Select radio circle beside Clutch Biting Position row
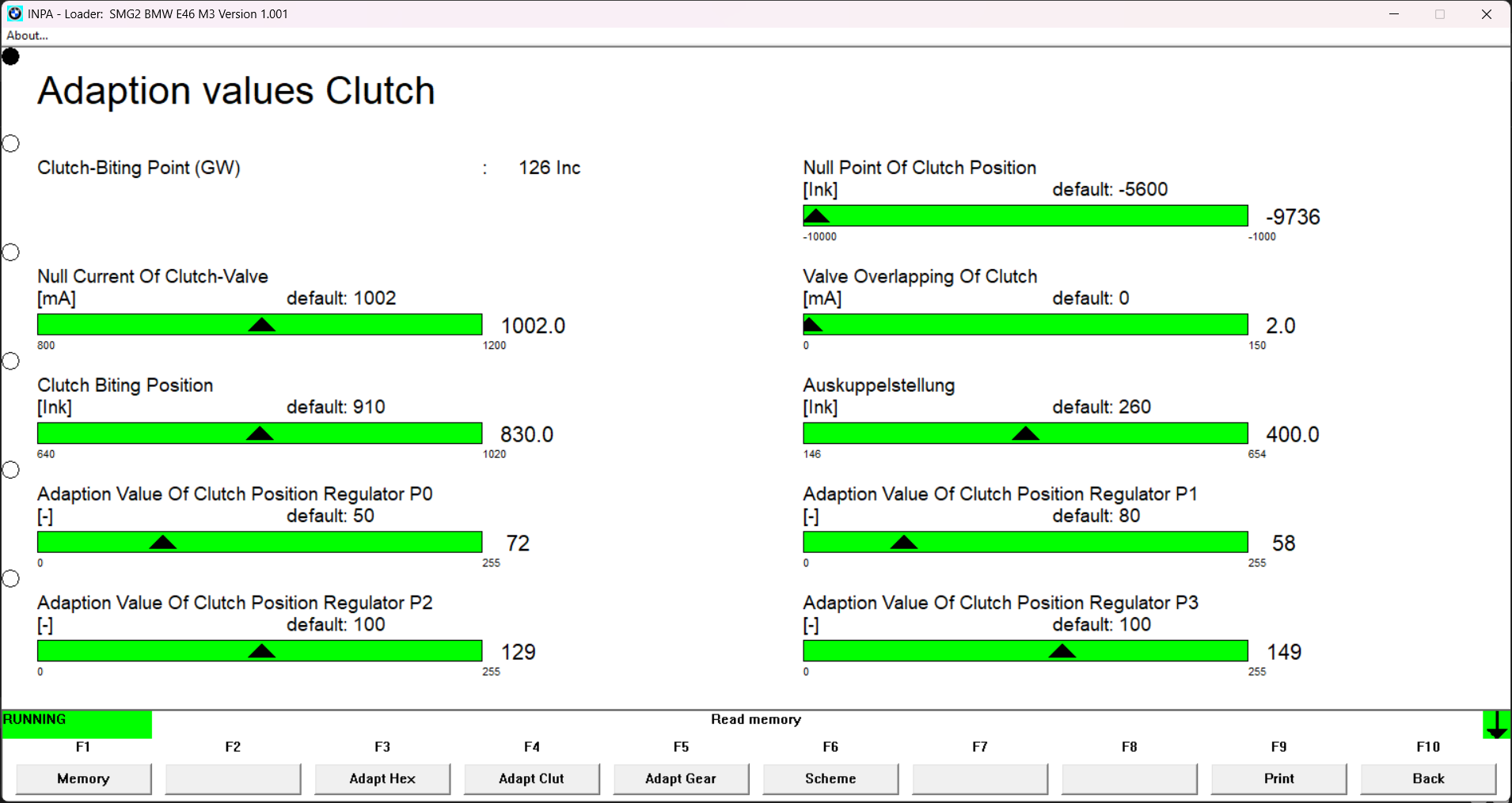This screenshot has width=1512, height=803. (10, 361)
